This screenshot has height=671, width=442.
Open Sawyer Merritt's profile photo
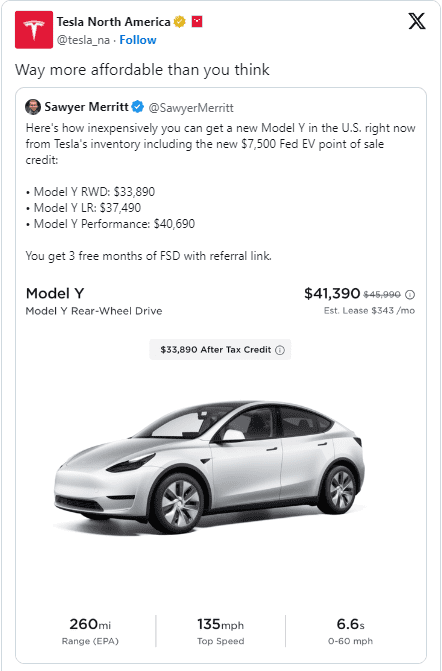(x=33, y=107)
